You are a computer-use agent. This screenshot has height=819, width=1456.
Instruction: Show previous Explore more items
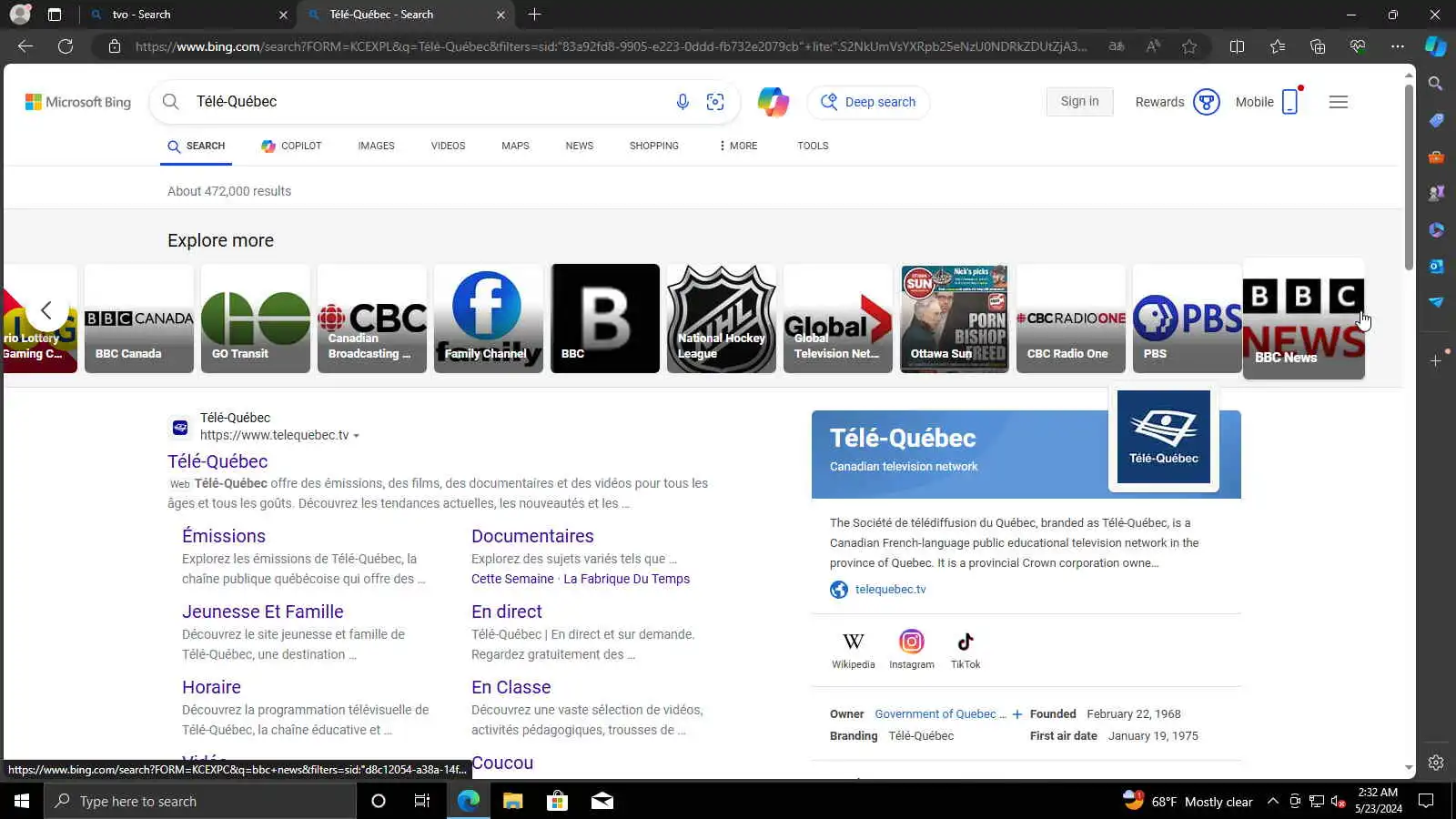pyautogui.click(x=46, y=310)
